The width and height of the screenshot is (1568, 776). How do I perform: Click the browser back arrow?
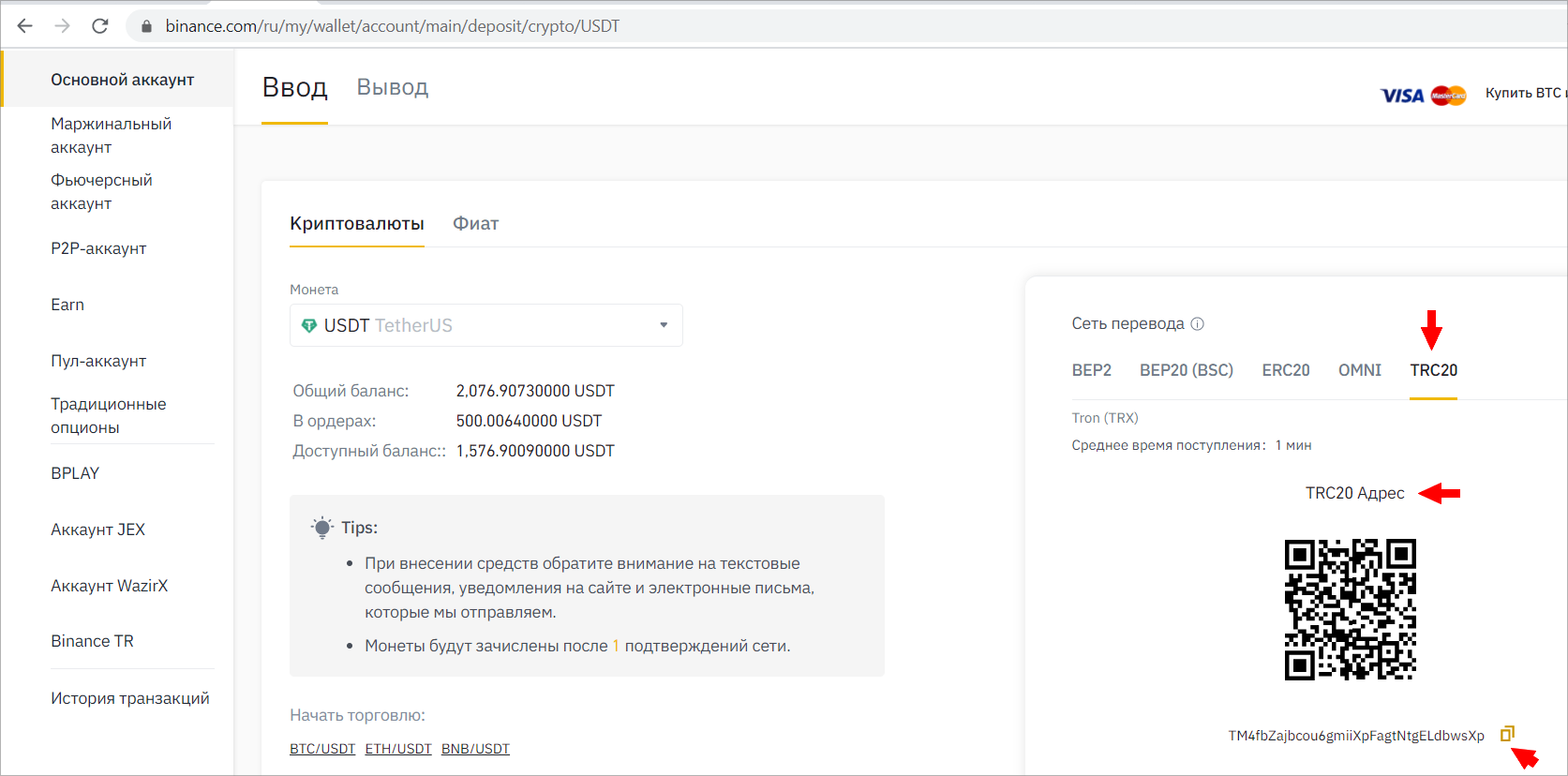25,26
